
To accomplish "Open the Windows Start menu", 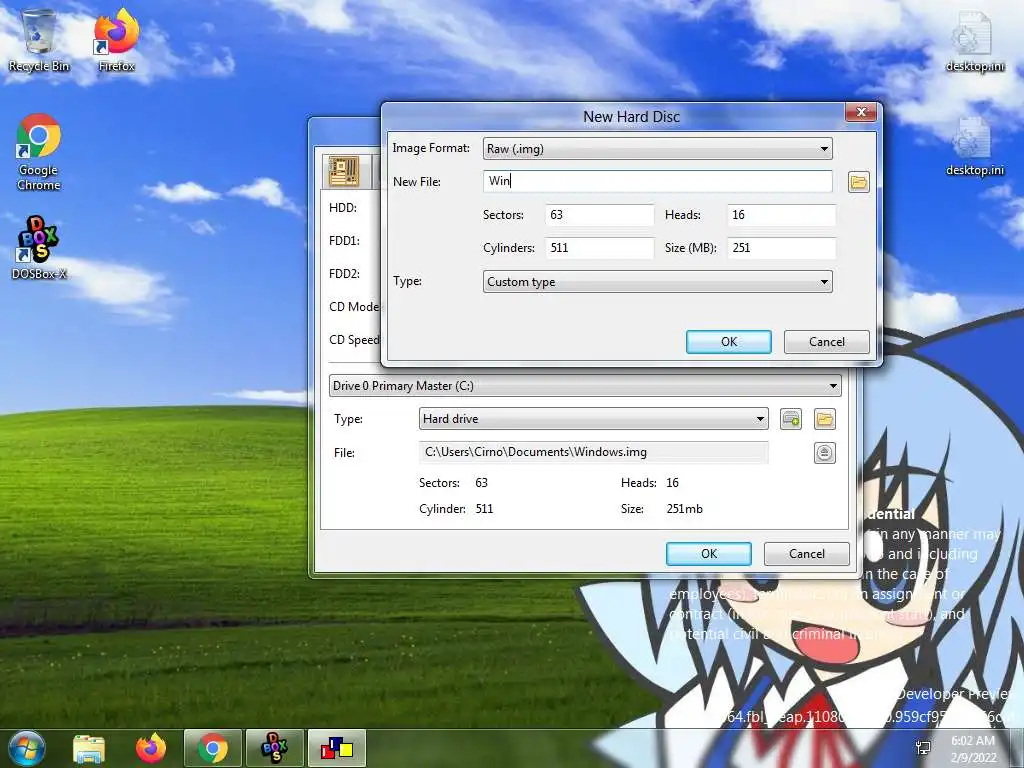I will 27,748.
